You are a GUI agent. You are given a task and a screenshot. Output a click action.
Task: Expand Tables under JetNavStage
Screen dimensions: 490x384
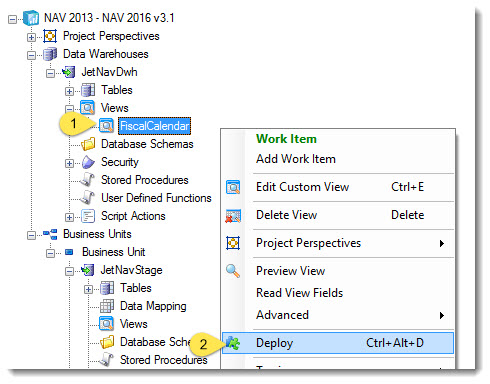(88, 289)
